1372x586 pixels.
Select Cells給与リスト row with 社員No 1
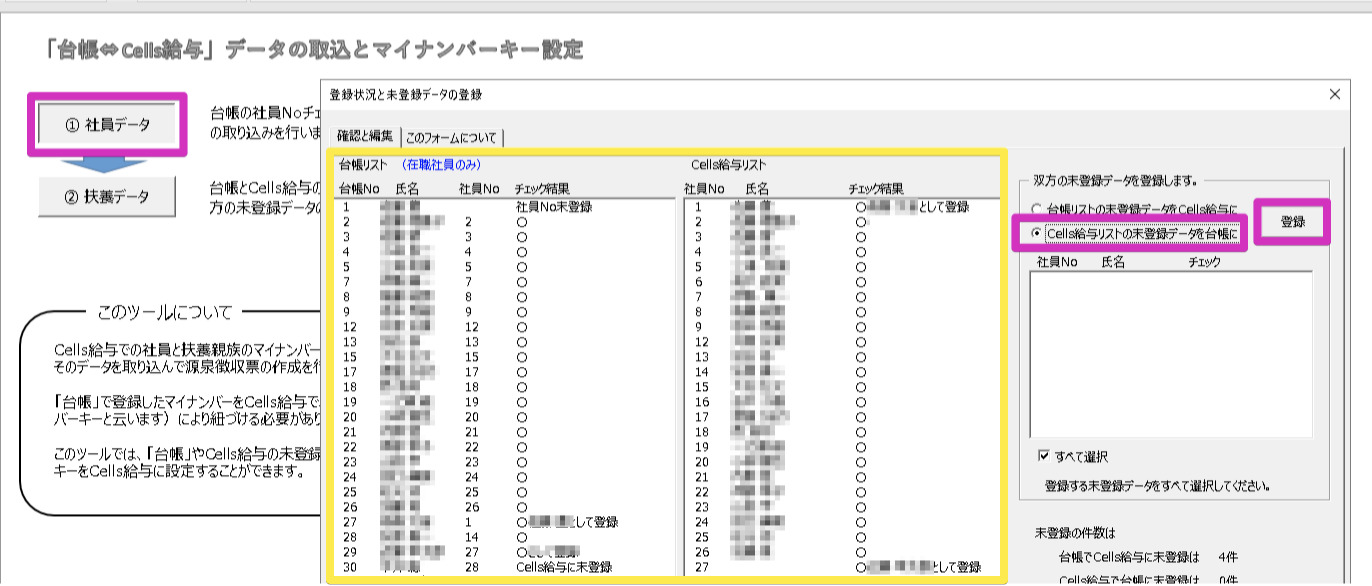tap(842, 207)
